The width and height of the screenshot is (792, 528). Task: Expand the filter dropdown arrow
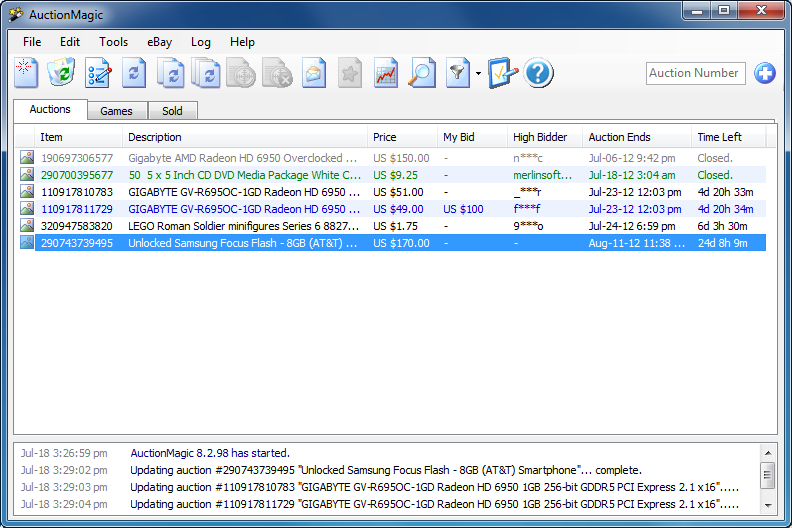(x=478, y=73)
